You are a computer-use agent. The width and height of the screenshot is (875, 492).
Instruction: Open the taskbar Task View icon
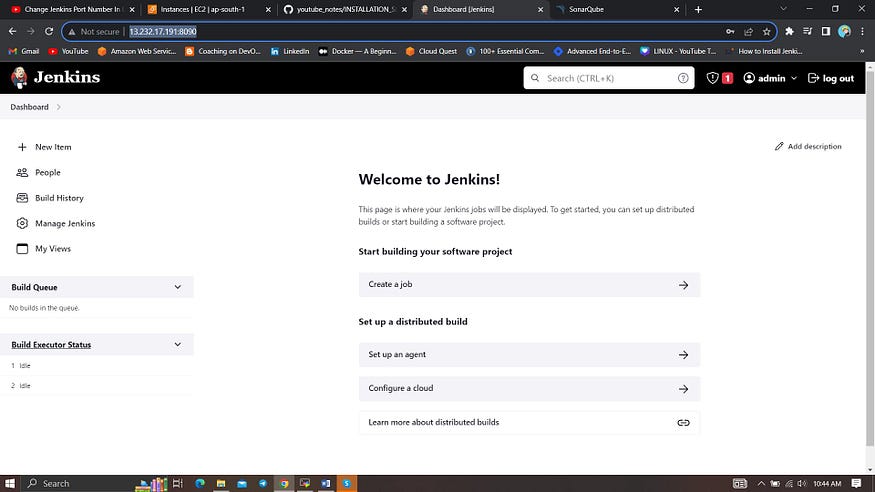click(x=177, y=484)
